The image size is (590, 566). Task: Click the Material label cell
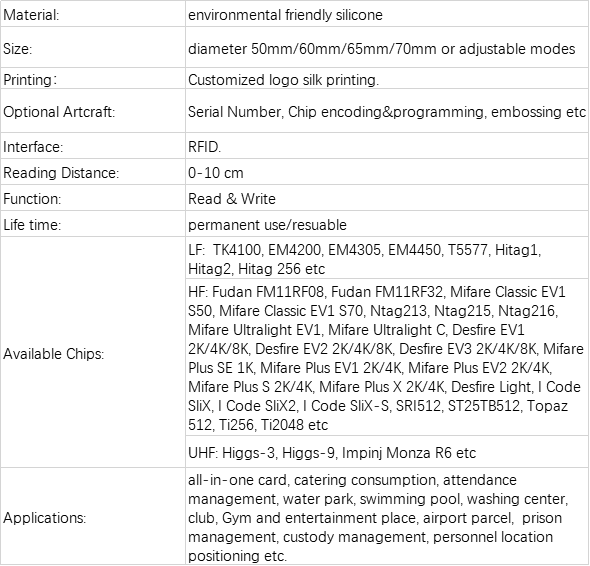[93, 14]
